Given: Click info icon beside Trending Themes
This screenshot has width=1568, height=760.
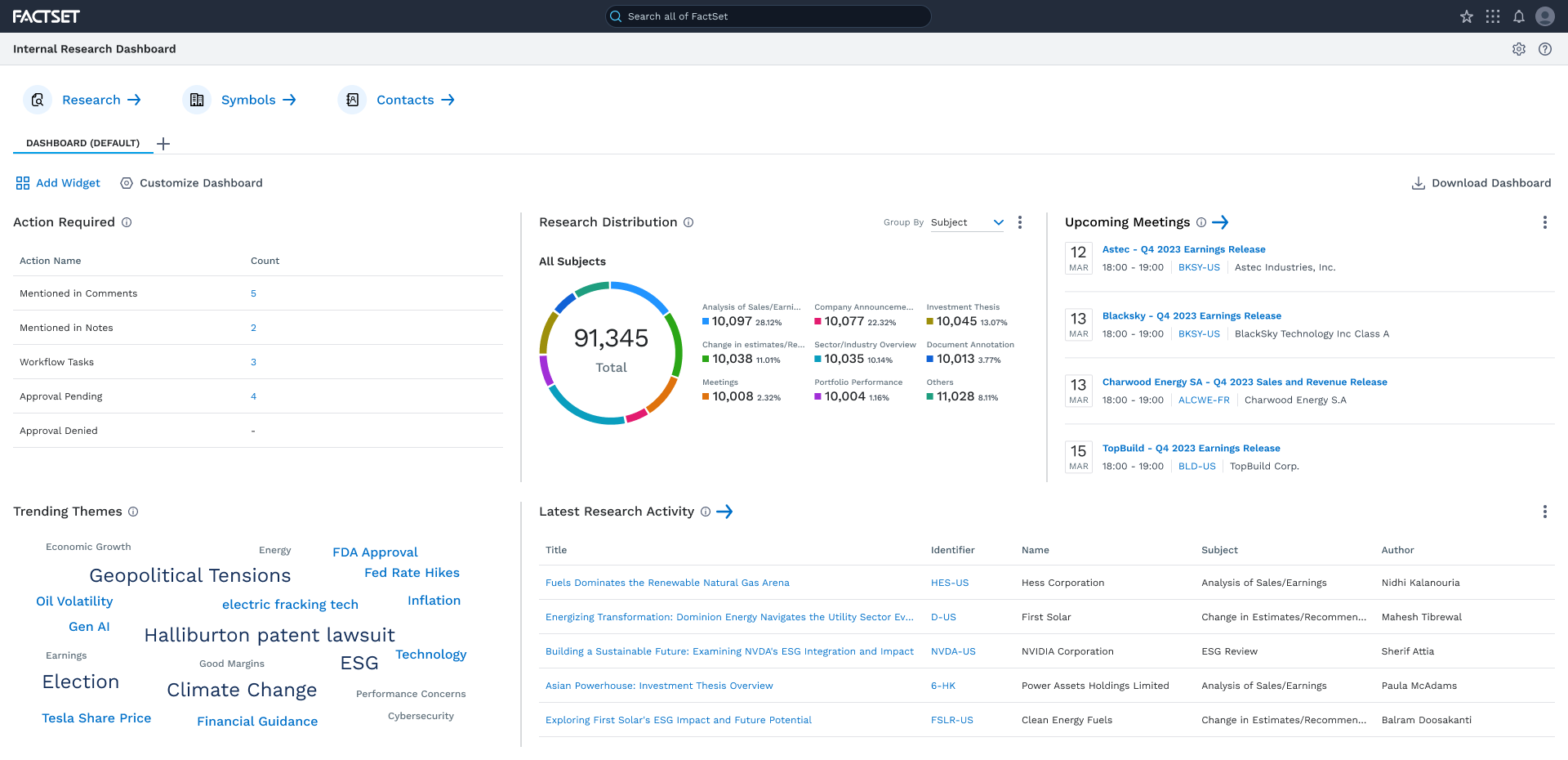Looking at the screenshot, I should [133, 512].
